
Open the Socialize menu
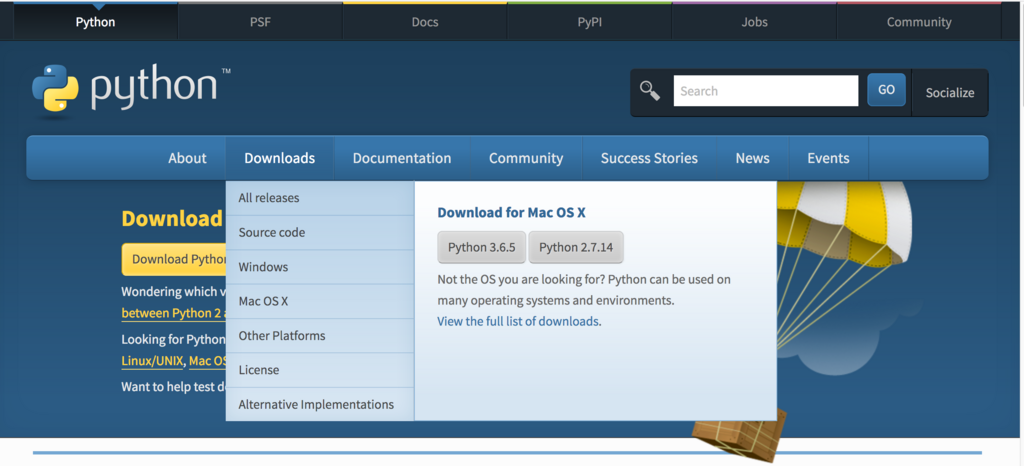click(950, 93)
